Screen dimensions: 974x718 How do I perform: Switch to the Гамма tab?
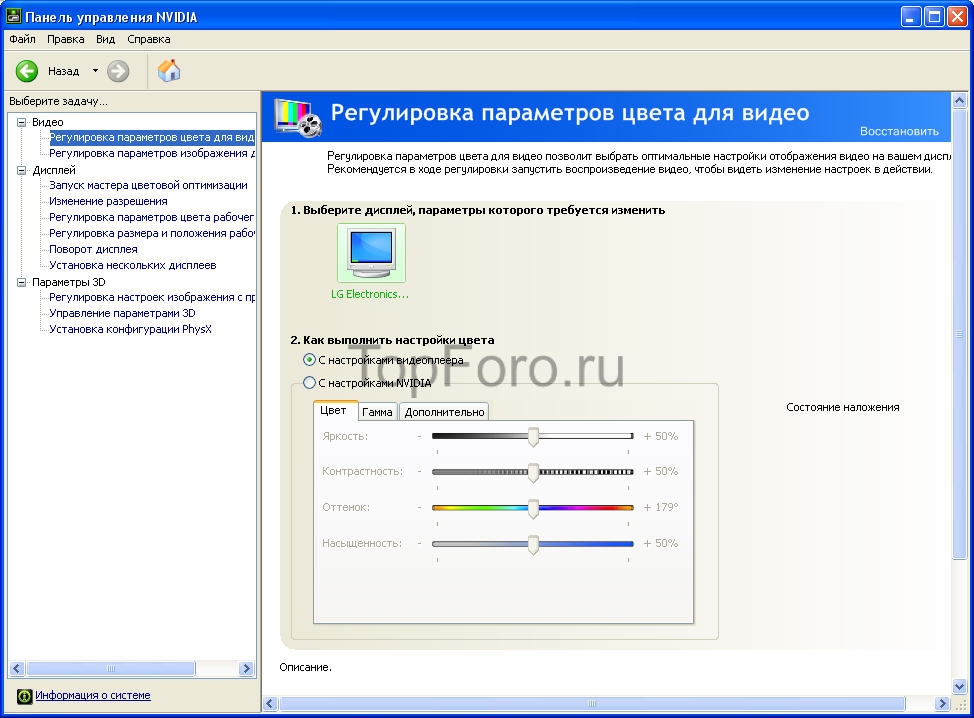click(377, 412)
